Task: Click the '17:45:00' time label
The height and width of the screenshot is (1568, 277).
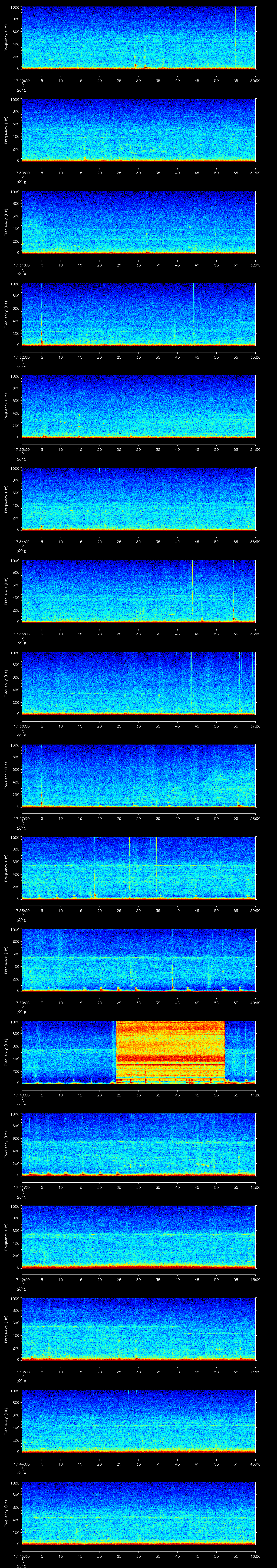Action: [21, 1556]
